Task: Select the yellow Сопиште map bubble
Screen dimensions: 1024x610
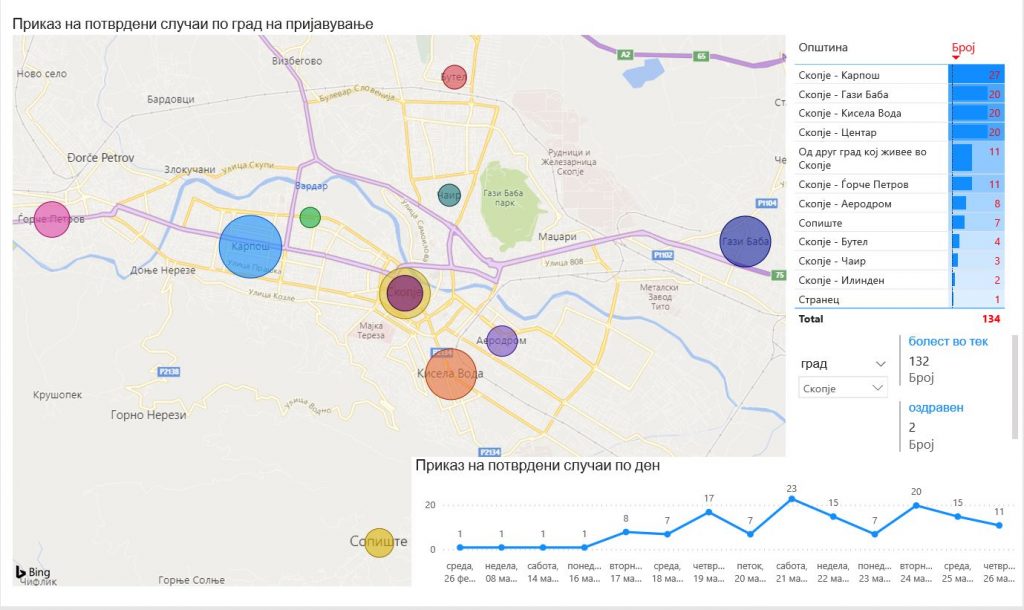Action: tap(379, 542)
